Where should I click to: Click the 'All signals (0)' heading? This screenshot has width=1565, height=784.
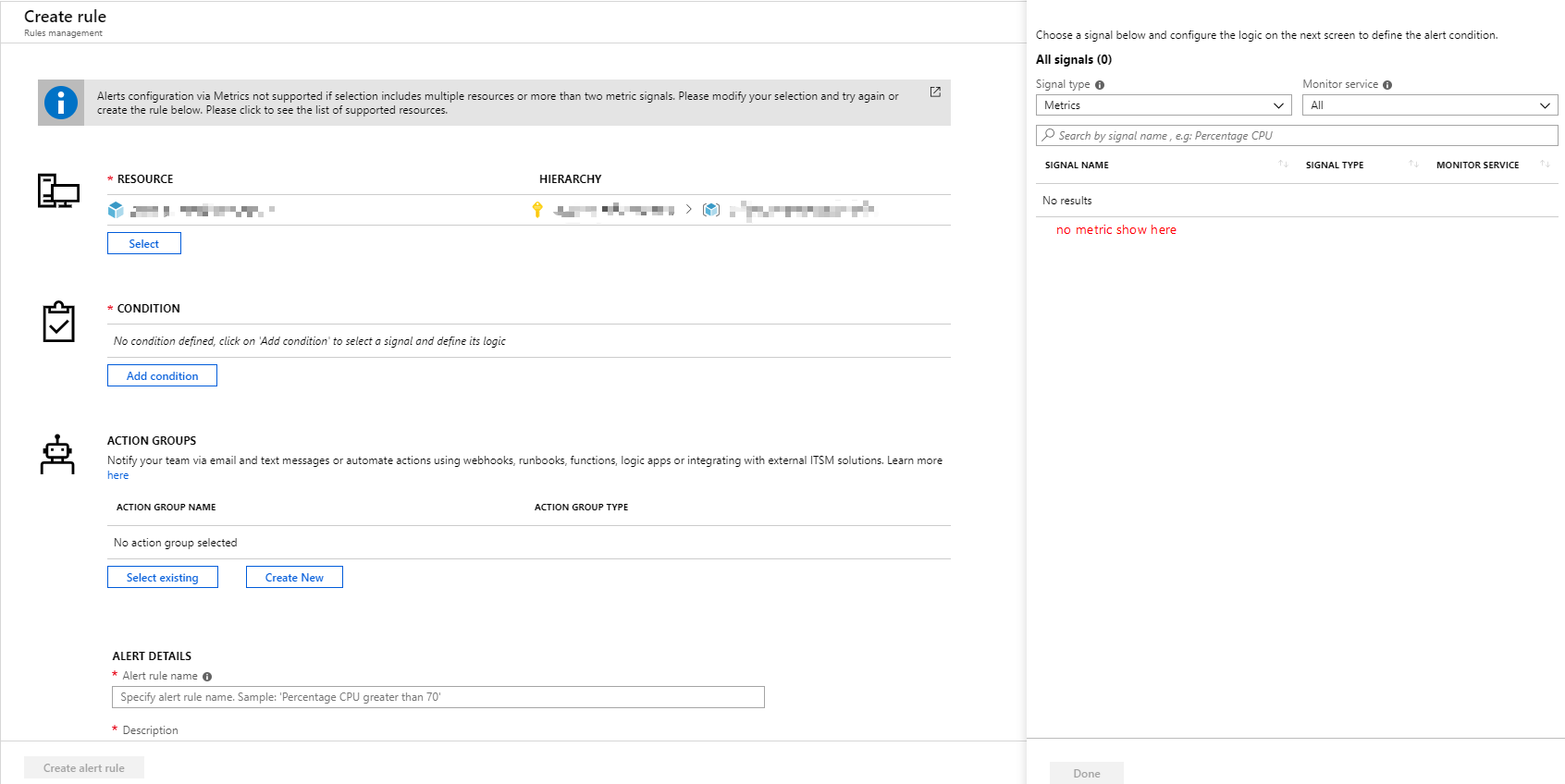click(x=1074, y=60)
